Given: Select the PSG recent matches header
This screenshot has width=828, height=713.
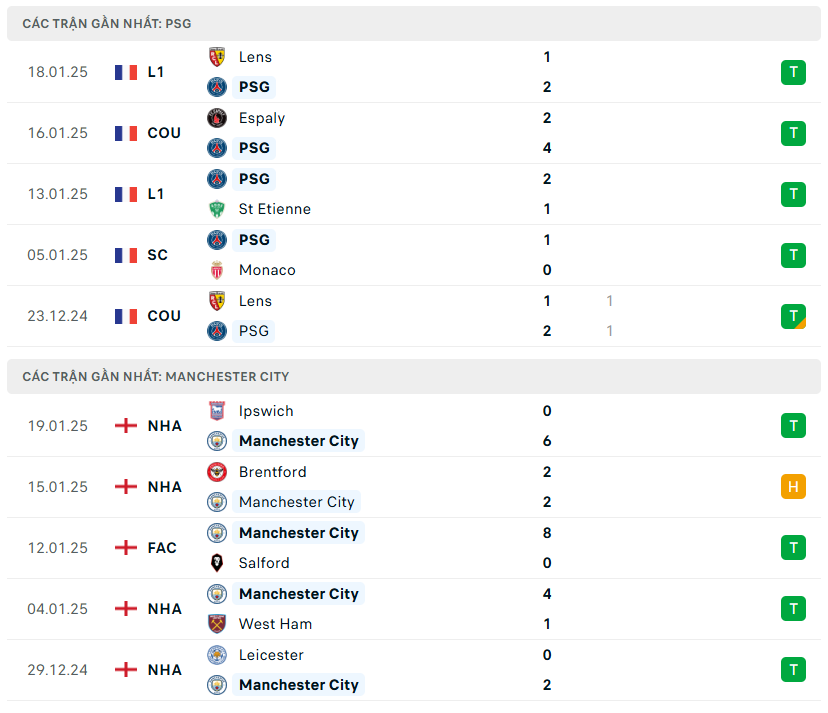Looking at the screenshot, I should click(x=107, y=23).
